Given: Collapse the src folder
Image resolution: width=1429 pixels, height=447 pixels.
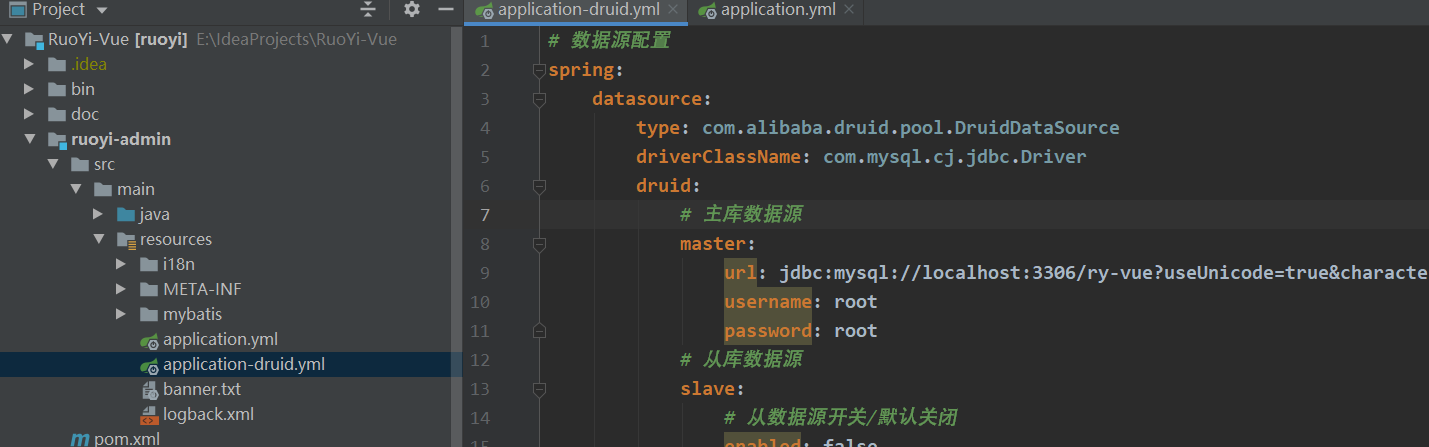Looking at the screenshot, I should click(53, 164).
